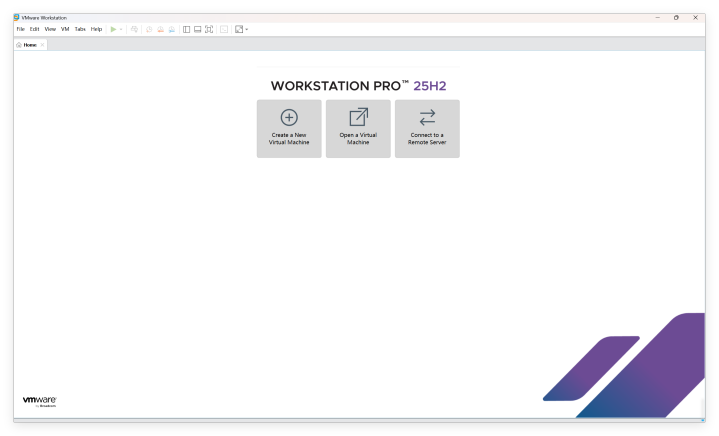Click the console view toolbar icon
Image resolution: width=719 pixels, height=436 pixels.
pos(224,29)
